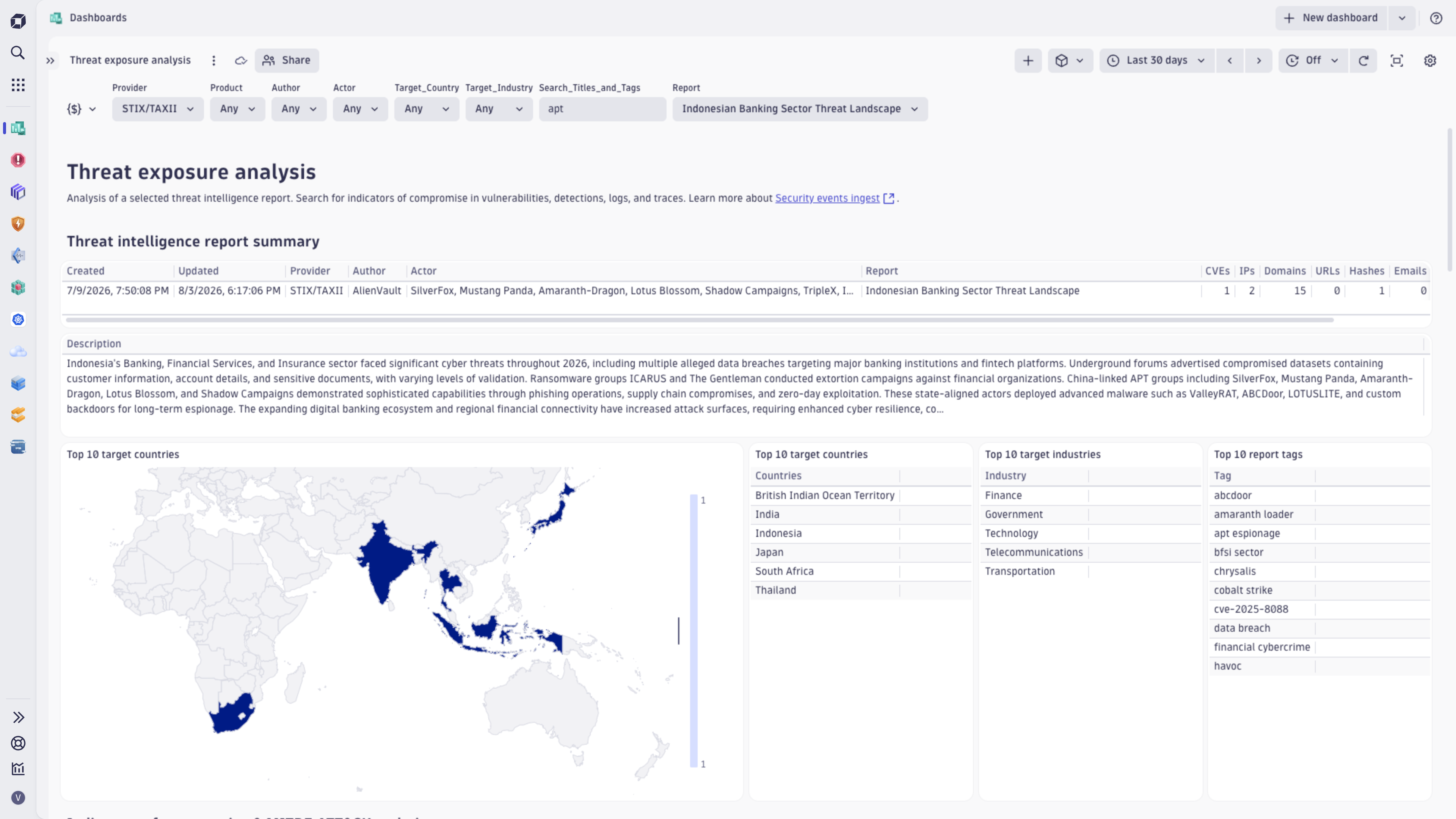Refresh the dashboard now
Screen dimensions: 1456x819
click(x=1363, y=61)
